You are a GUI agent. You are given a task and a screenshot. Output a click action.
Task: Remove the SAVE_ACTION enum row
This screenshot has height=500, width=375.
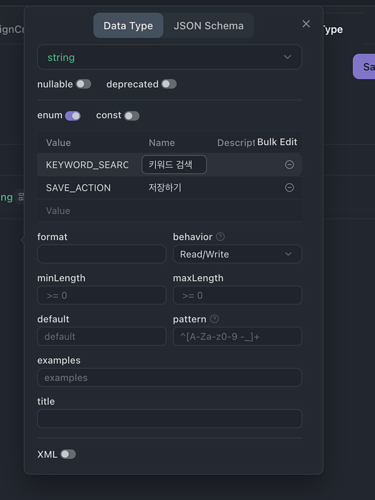coord(289,187)
